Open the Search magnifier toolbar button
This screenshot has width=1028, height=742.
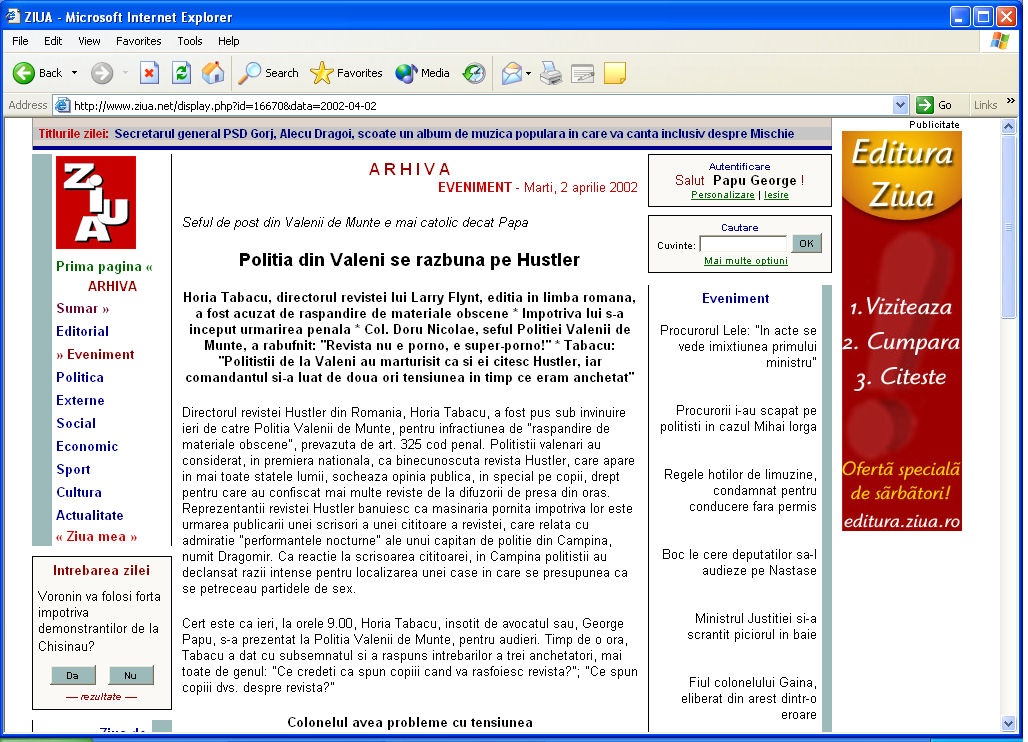(268, 73)
